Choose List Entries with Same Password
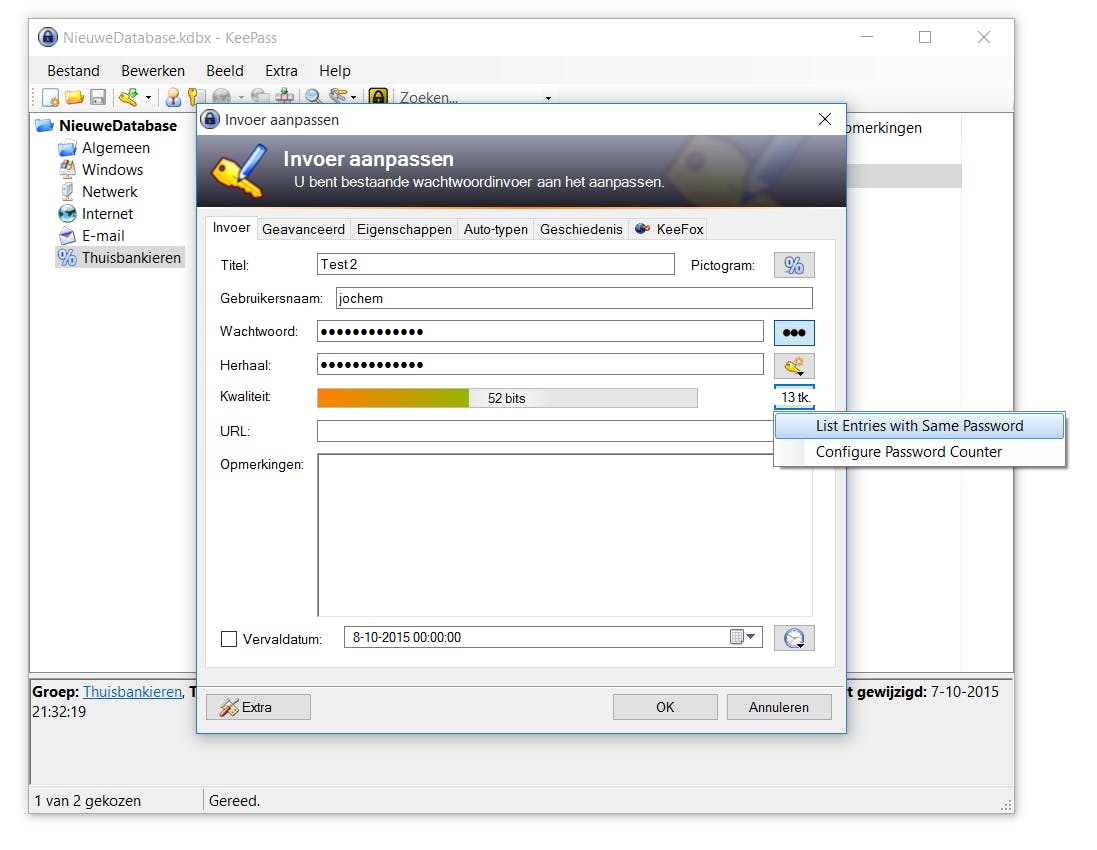Screen dimensions: 1097x850 [x=919, y=426]
